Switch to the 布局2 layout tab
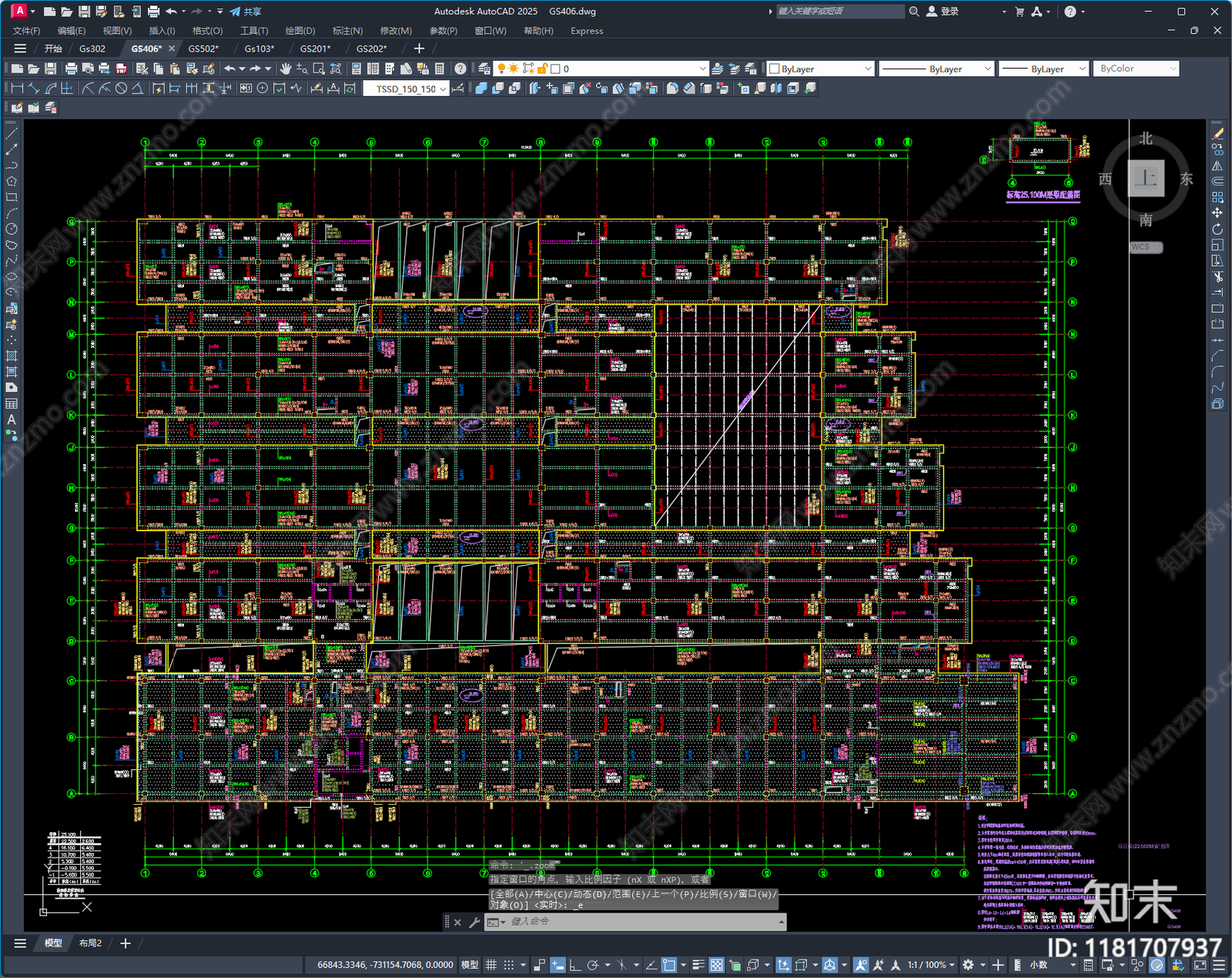The height and width of the screenshot is (978, 1232). point(90,943)
